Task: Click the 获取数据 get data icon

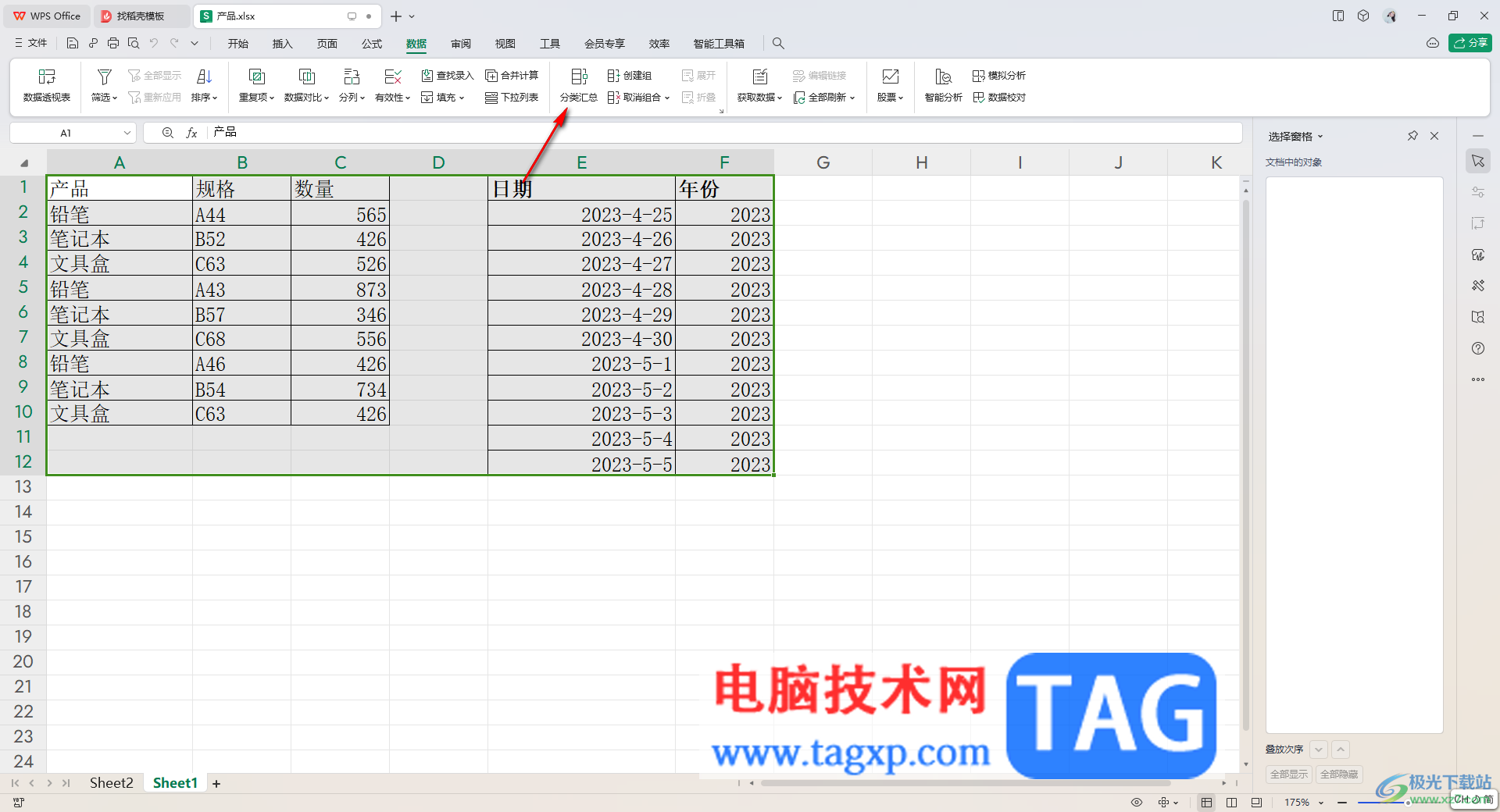Action: click(760, 77)
